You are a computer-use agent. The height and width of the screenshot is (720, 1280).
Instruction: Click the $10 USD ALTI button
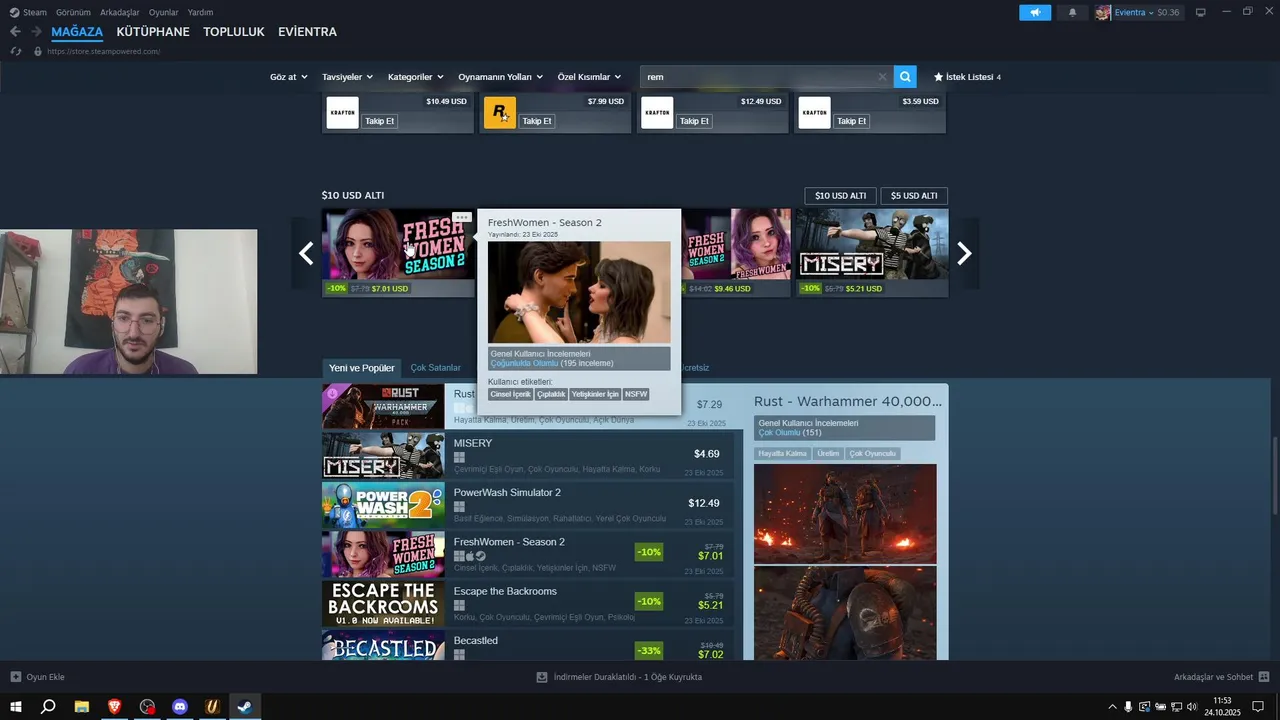pyautogui.click(x=840, y=196)
